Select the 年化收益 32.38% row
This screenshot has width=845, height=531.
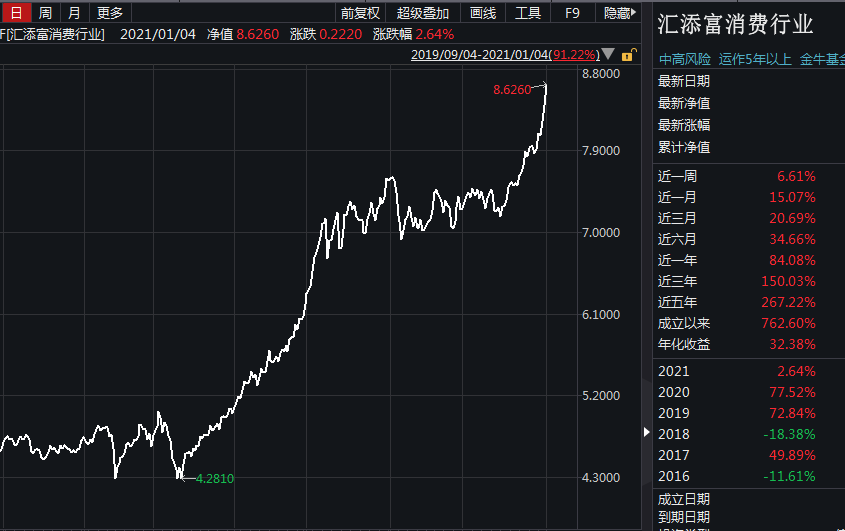(x=737, y=344)
